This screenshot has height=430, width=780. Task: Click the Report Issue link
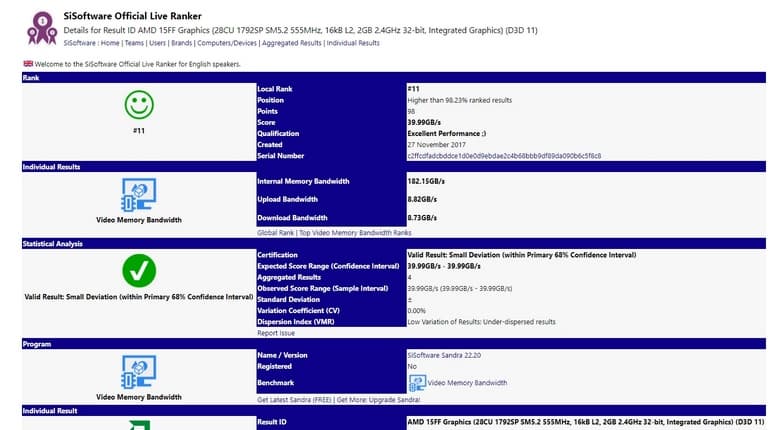point(276,333)
